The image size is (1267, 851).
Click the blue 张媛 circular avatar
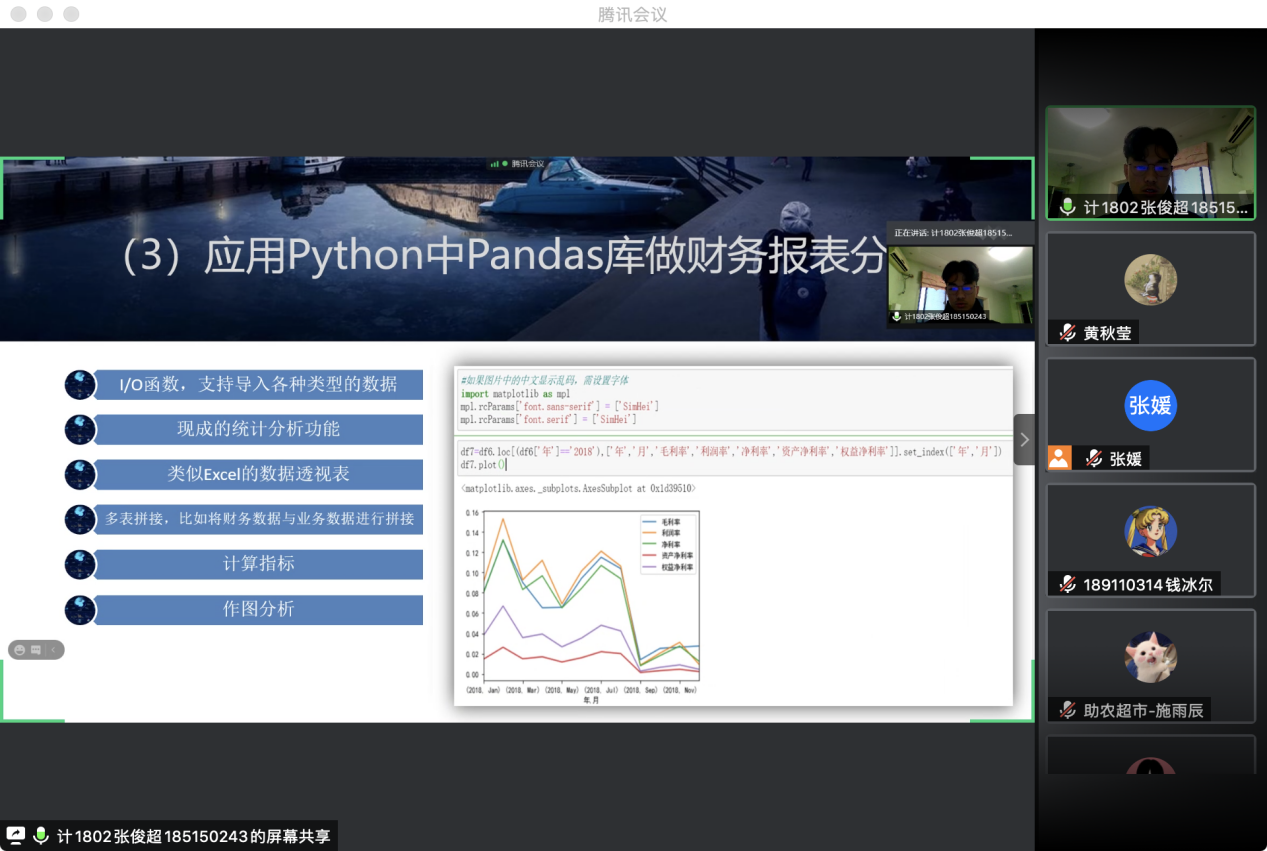pos(1150,405)
